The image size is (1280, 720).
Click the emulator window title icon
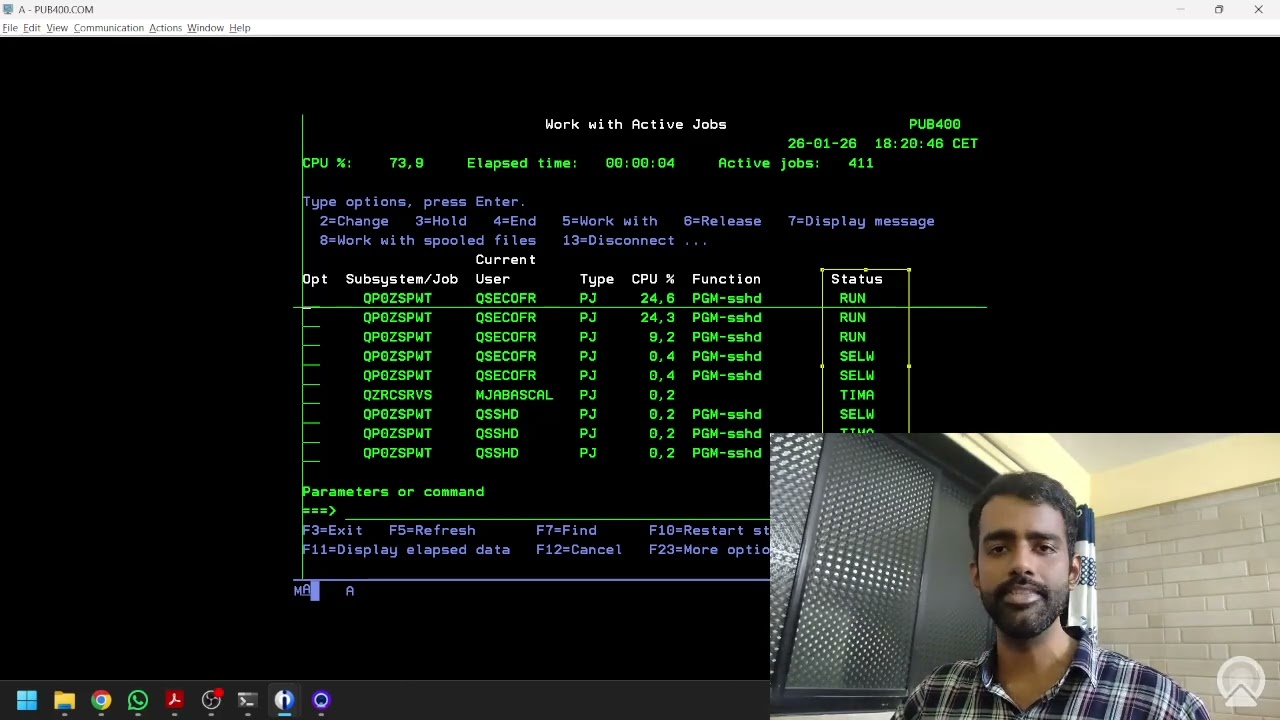point(8,9)
